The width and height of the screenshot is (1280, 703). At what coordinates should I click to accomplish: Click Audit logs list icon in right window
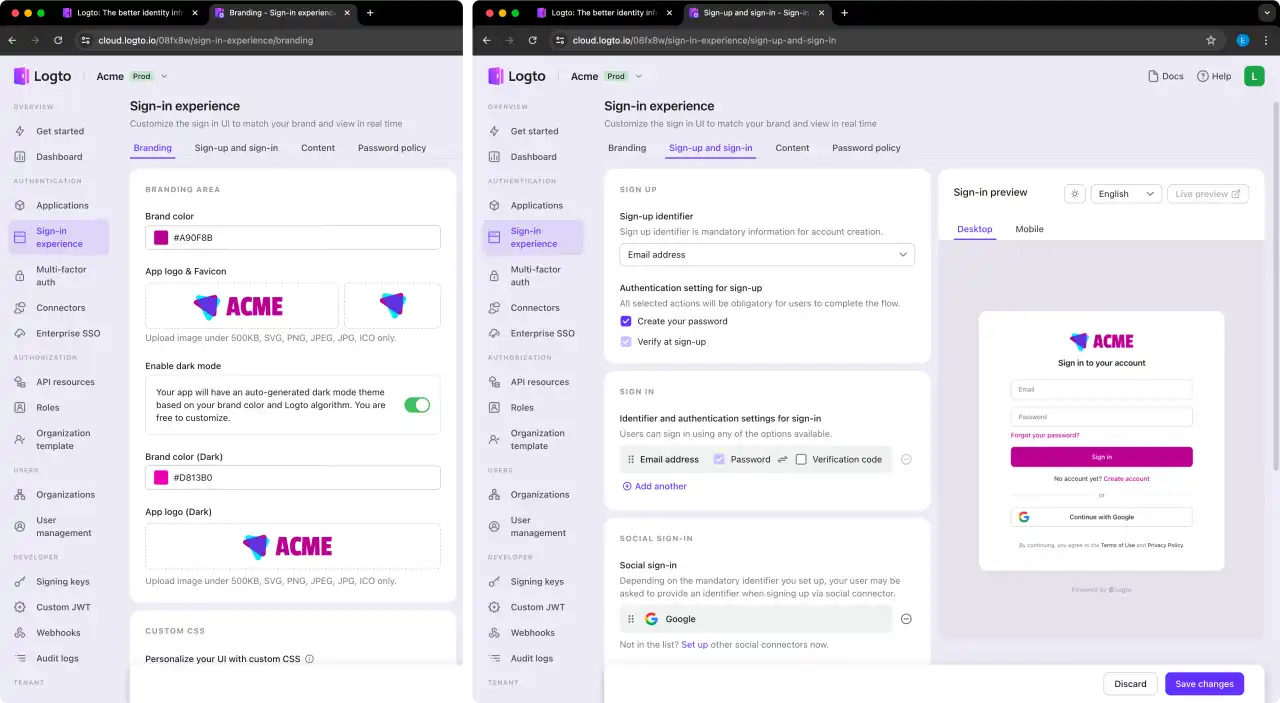[494, 658]
